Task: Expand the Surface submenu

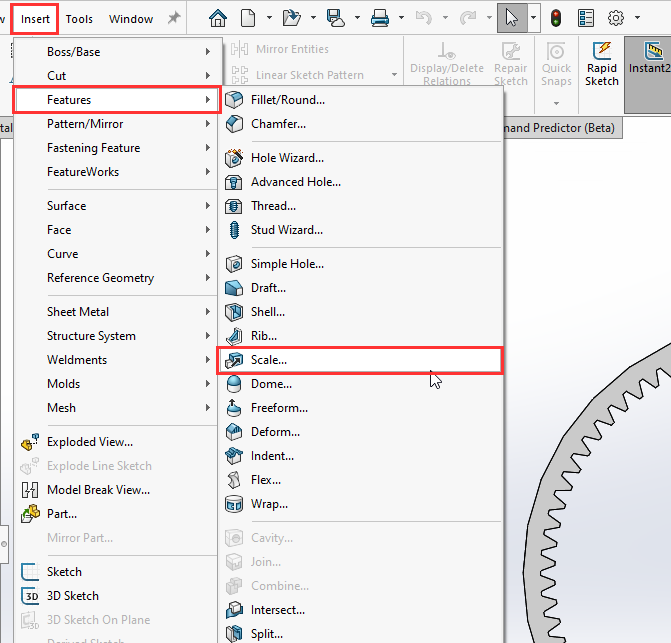Action: [x=117, y=206]
